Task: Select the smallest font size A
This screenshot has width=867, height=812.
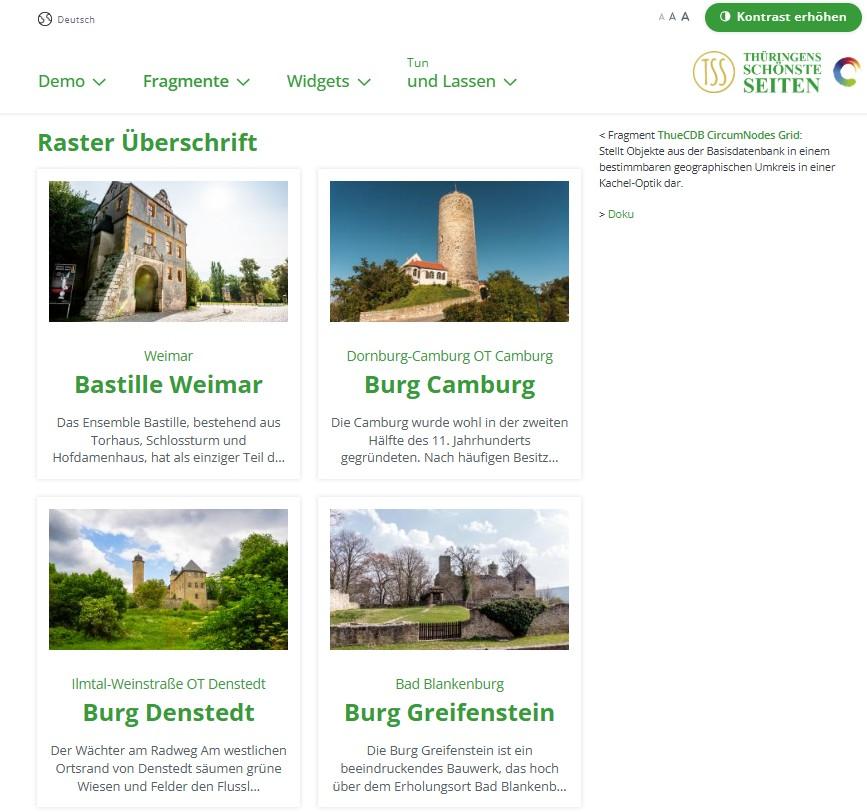Action: [x=661, y=18]
